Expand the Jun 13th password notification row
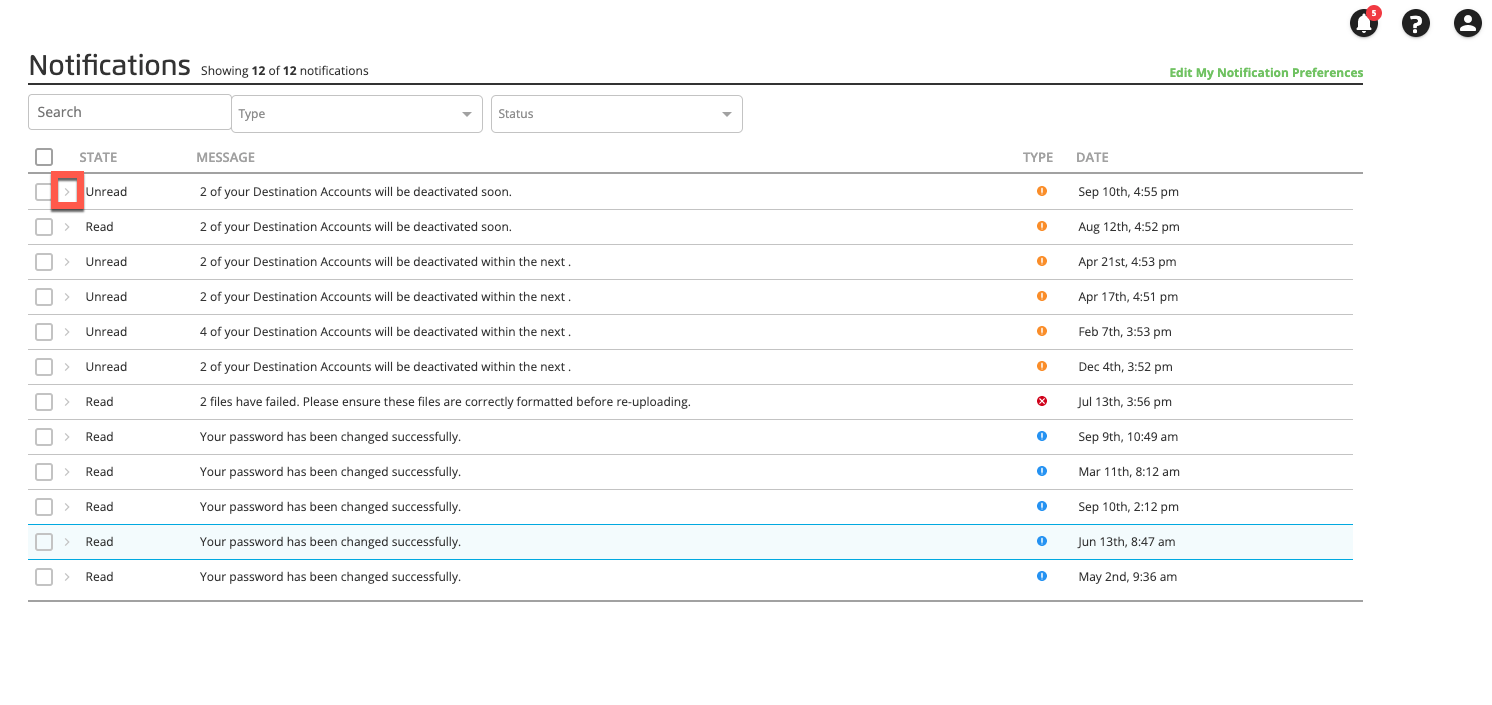 (67, 542)
